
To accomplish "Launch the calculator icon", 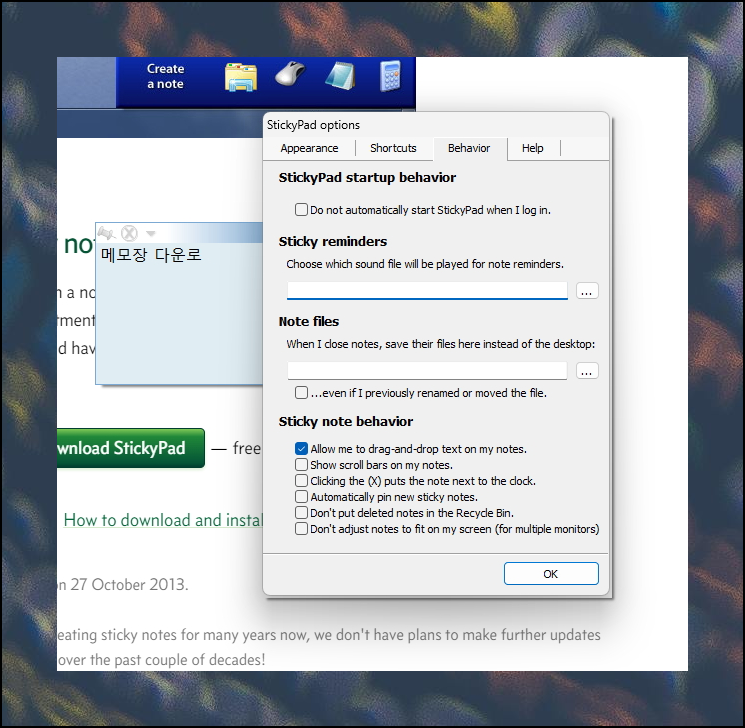I will [391, 76].
